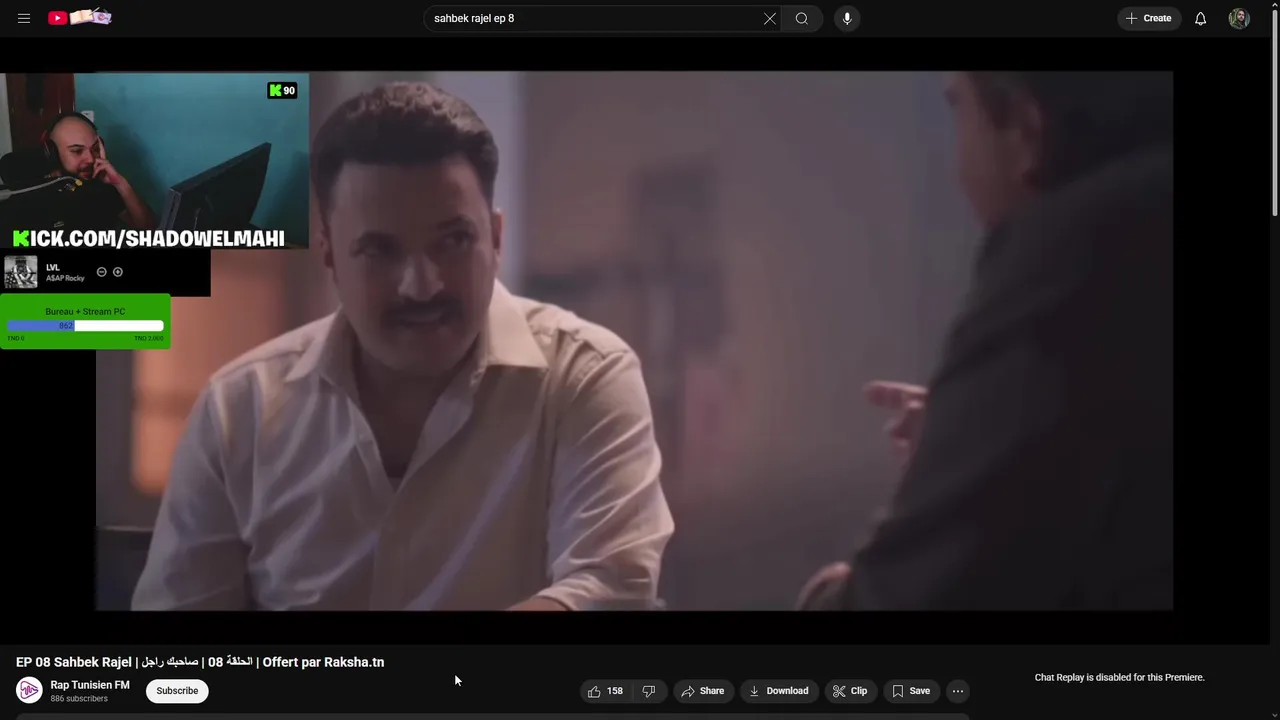
Task: Open more actions three-dot menu
Action: 958,691
